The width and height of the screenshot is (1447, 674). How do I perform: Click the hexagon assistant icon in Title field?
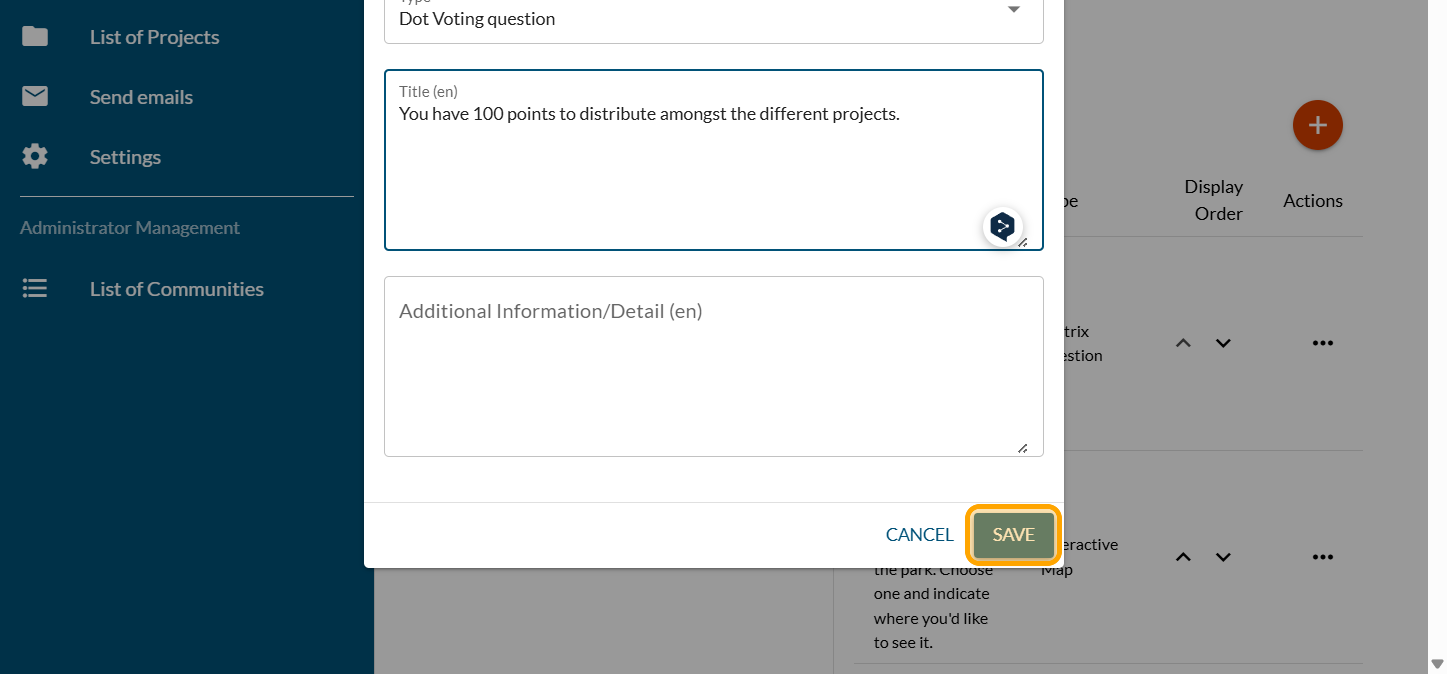(1002, 227)
